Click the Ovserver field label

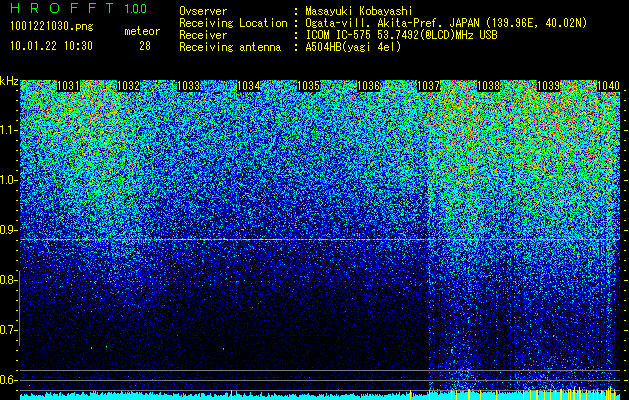tap(203, 11)
